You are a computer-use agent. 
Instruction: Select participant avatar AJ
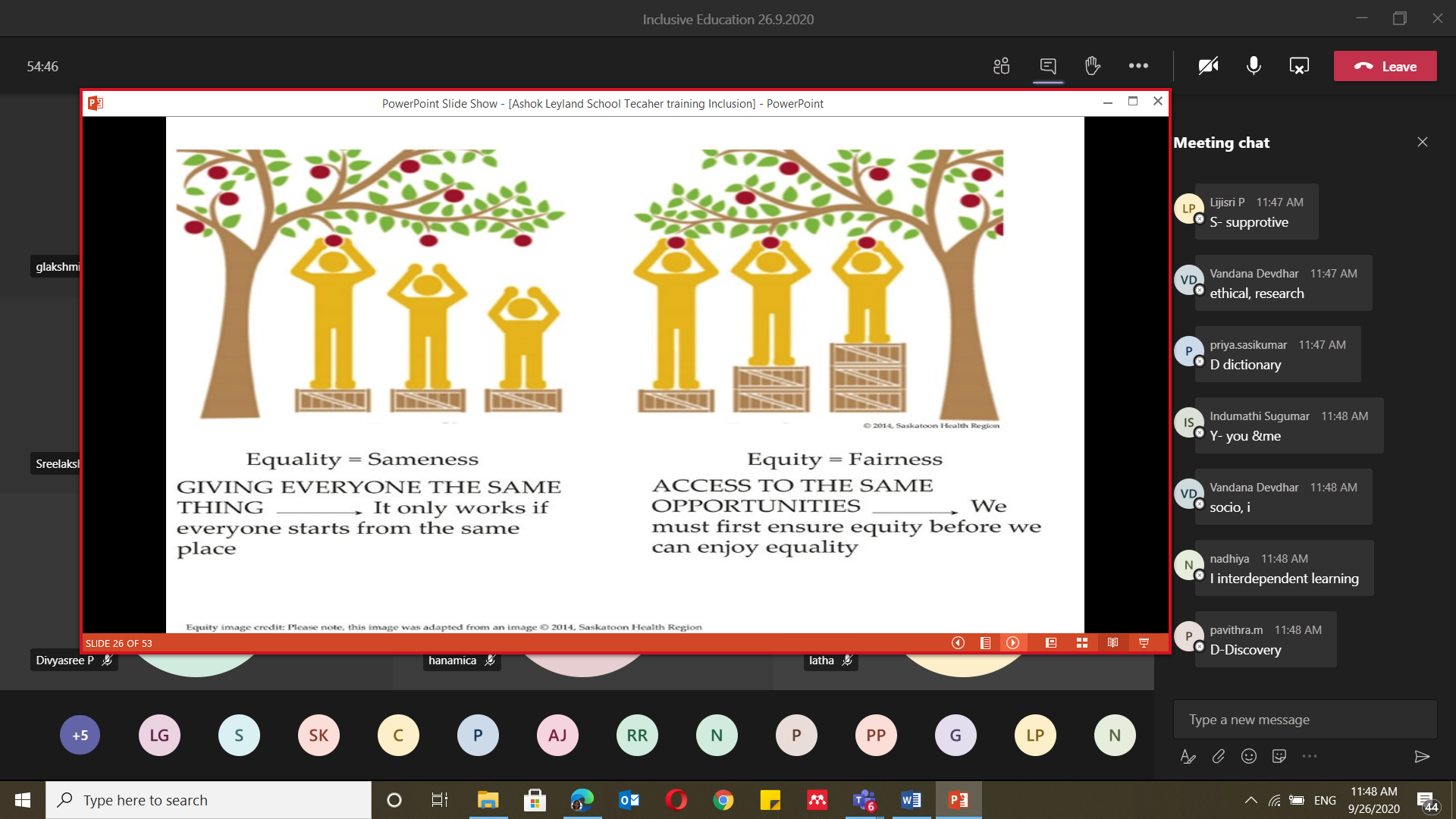(x=557, y=735)
